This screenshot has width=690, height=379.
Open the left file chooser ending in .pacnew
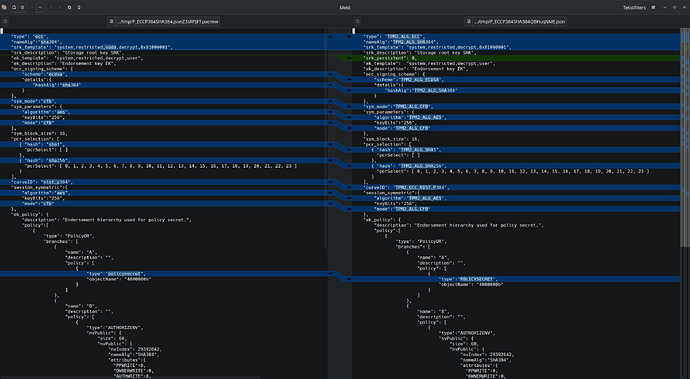point(164,21)
